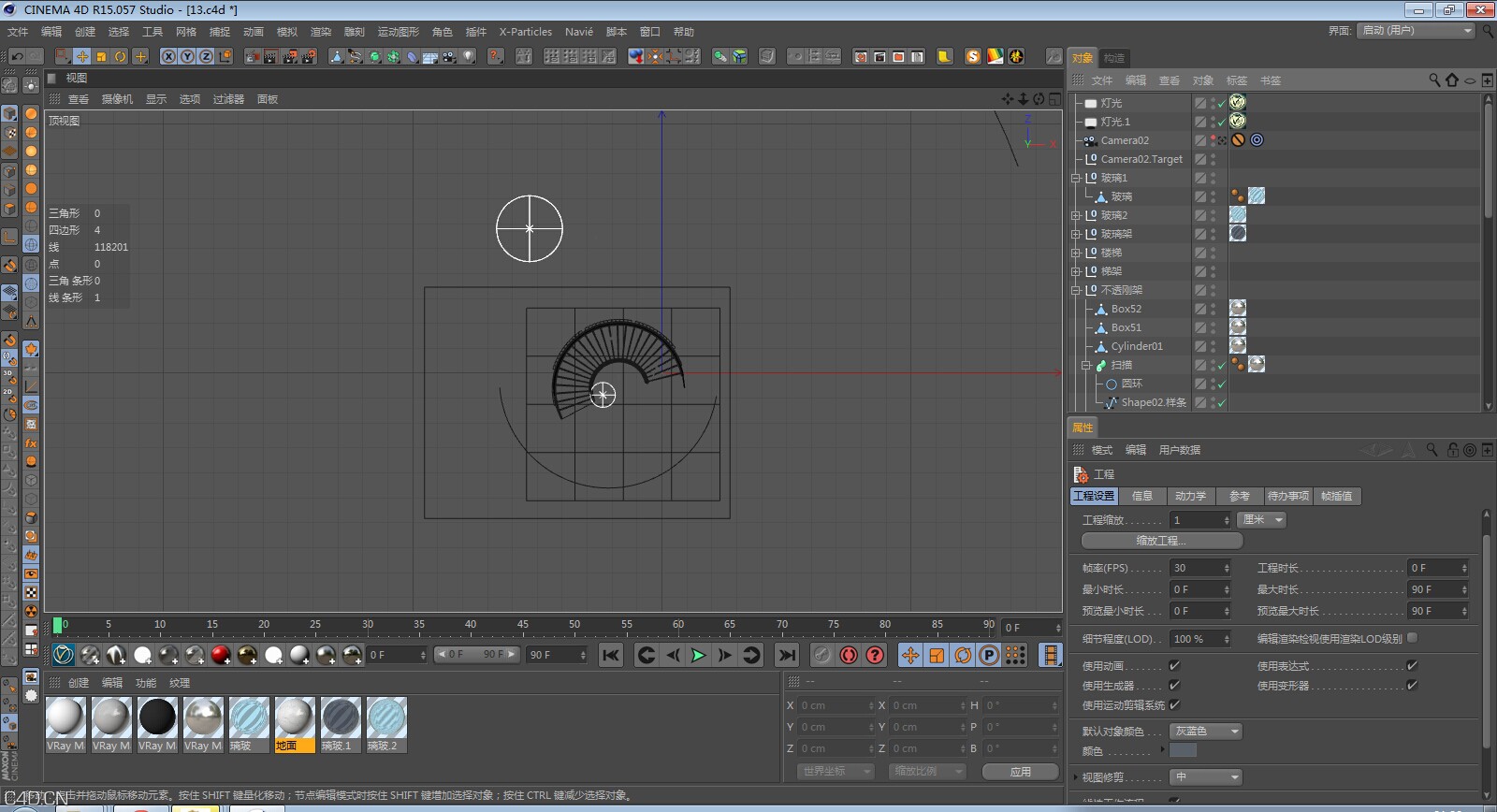This screenshot has height=812, width=1497.
Task: Expand the 玻璃架 object in tree
Action: 1076,234
